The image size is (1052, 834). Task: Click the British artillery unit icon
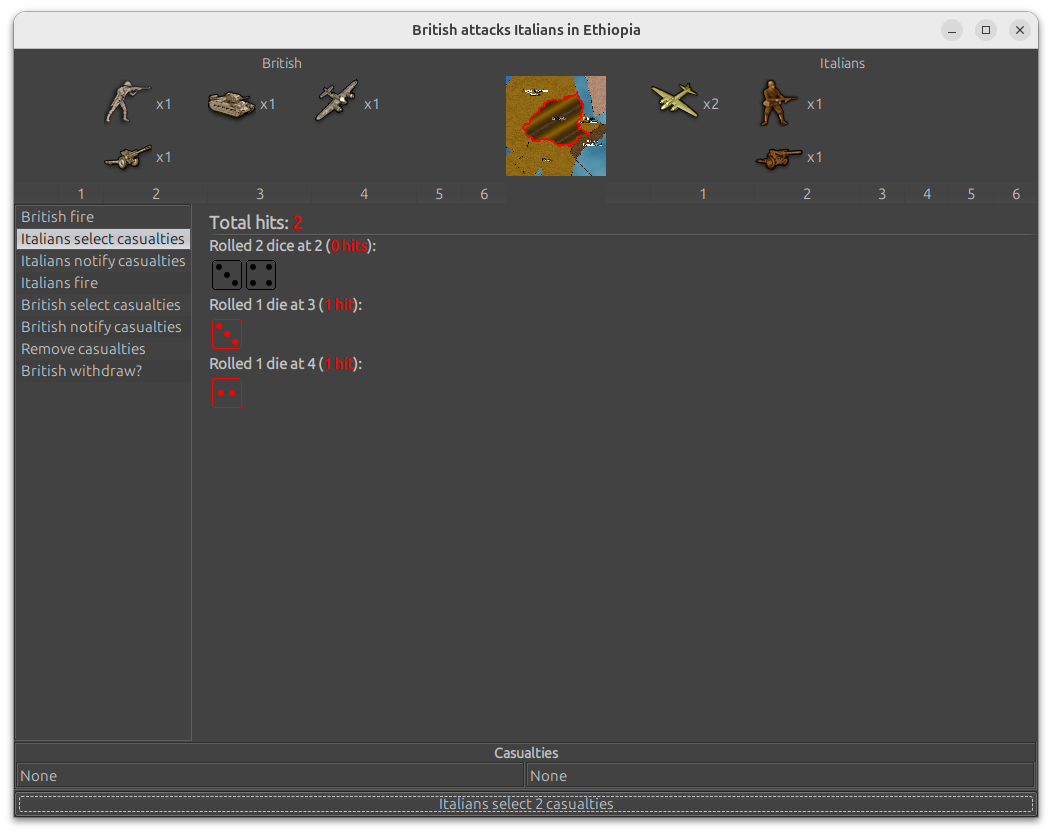[127, 157]
